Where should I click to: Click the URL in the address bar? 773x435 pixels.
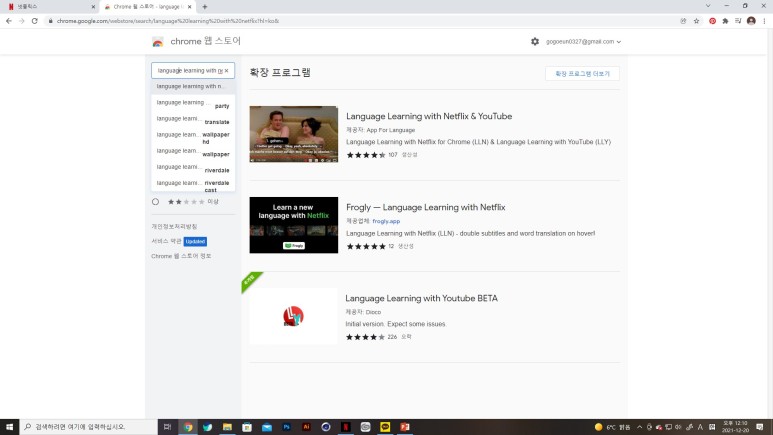pyautogui.click(x=168, y=21)
